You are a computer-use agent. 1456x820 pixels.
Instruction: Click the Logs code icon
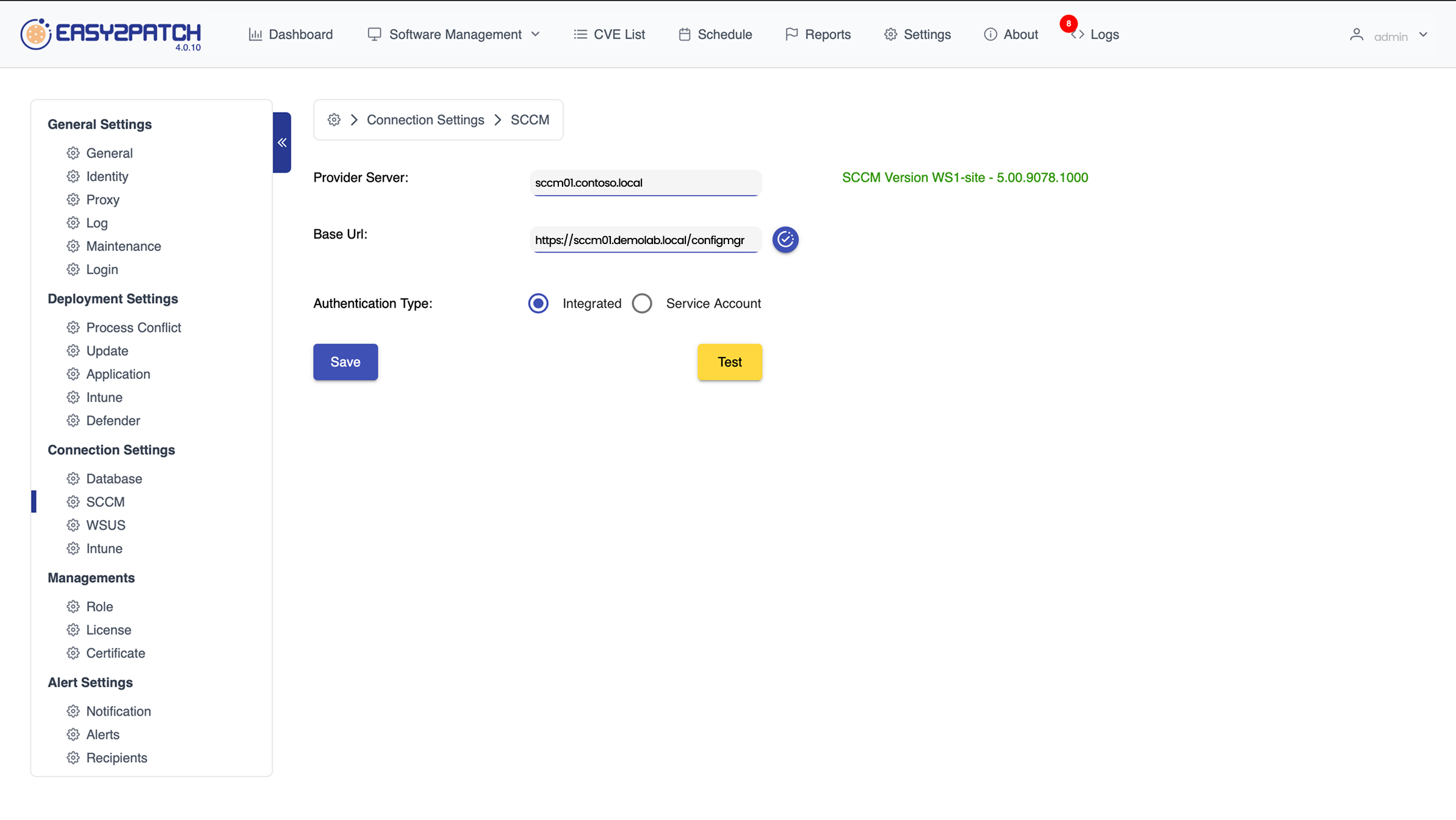[x=1077, y=35]
